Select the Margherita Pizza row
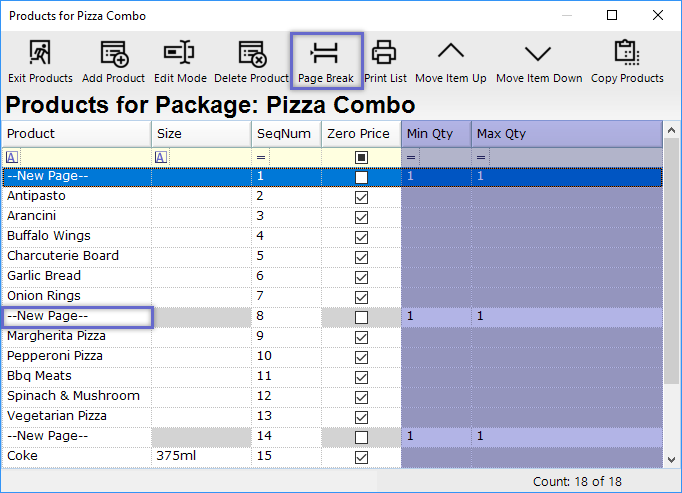This screenshot has width=682, height=493. pyautogui.click(x=77, y=336)
